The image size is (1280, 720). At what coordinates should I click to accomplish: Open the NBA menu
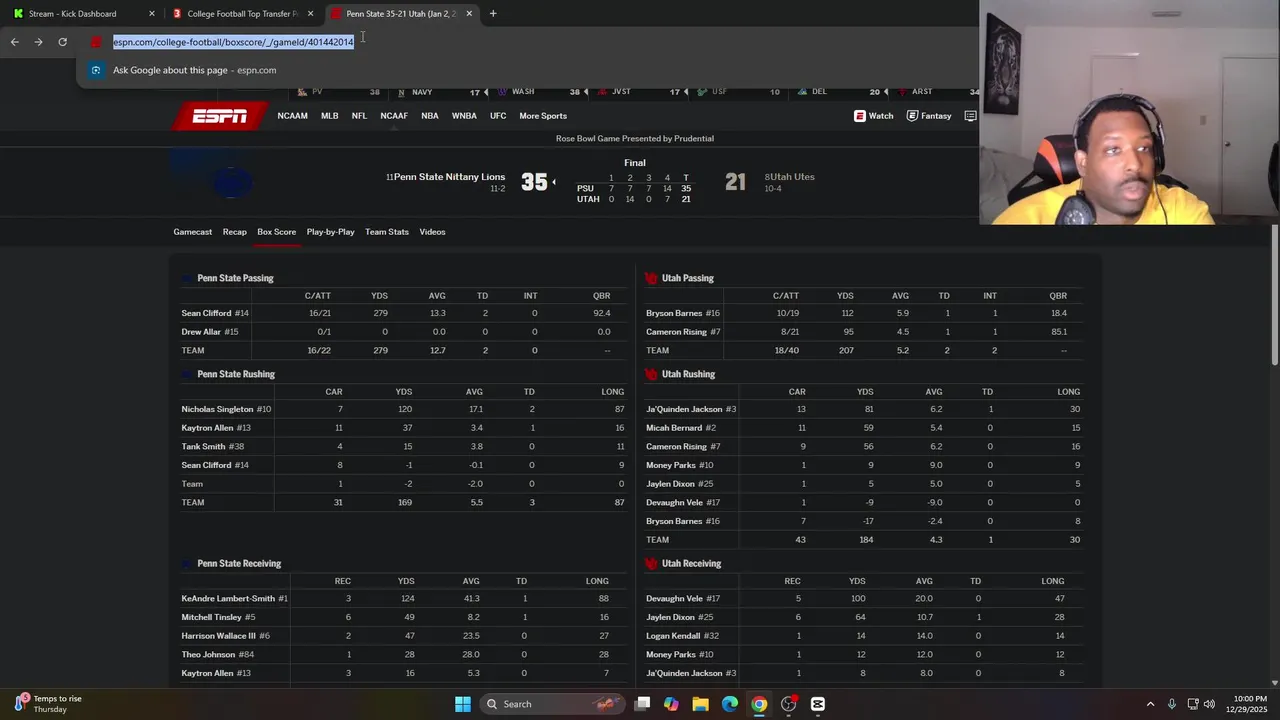coord(430,116)
